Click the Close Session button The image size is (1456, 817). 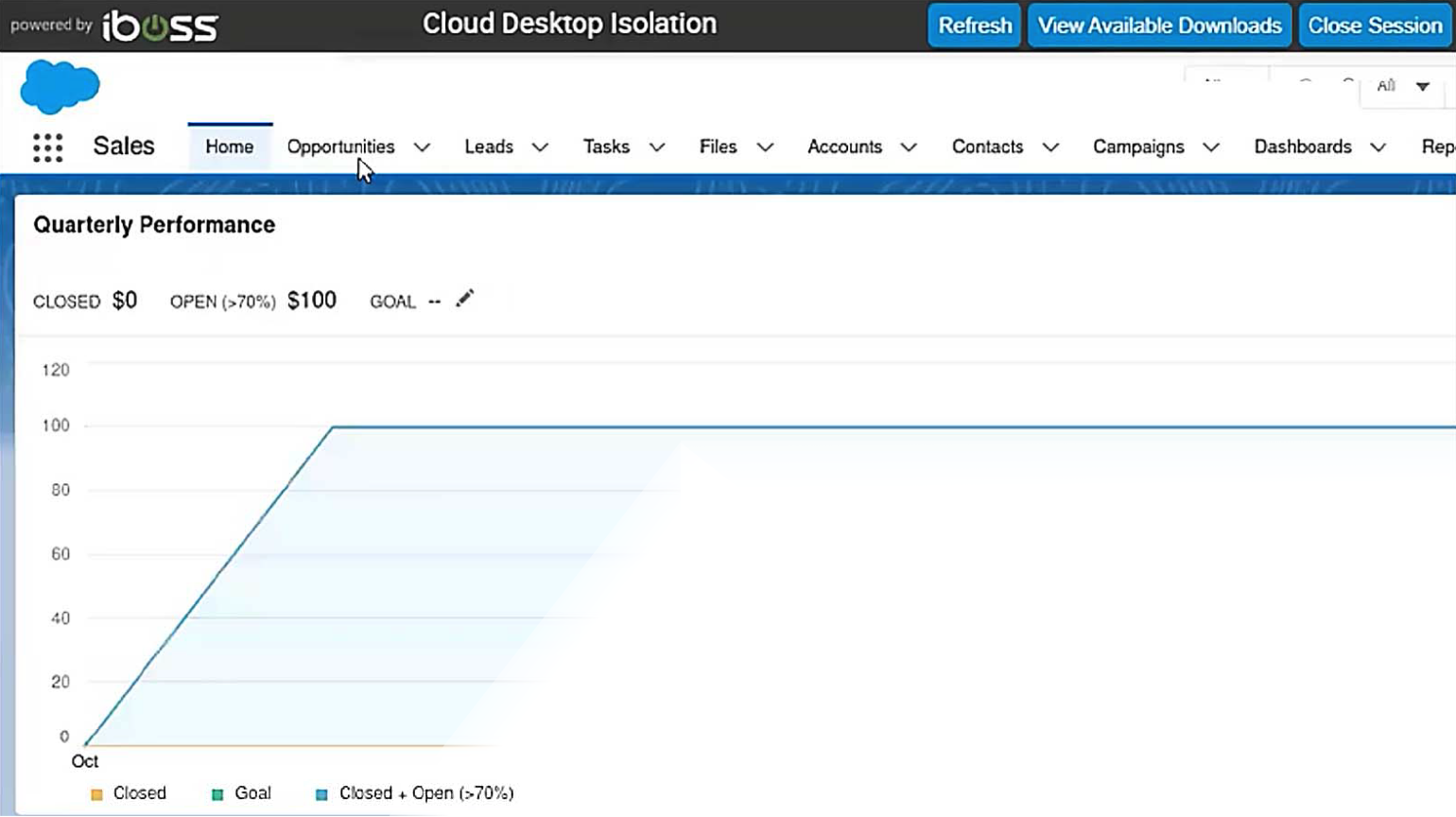[1376, 26]
